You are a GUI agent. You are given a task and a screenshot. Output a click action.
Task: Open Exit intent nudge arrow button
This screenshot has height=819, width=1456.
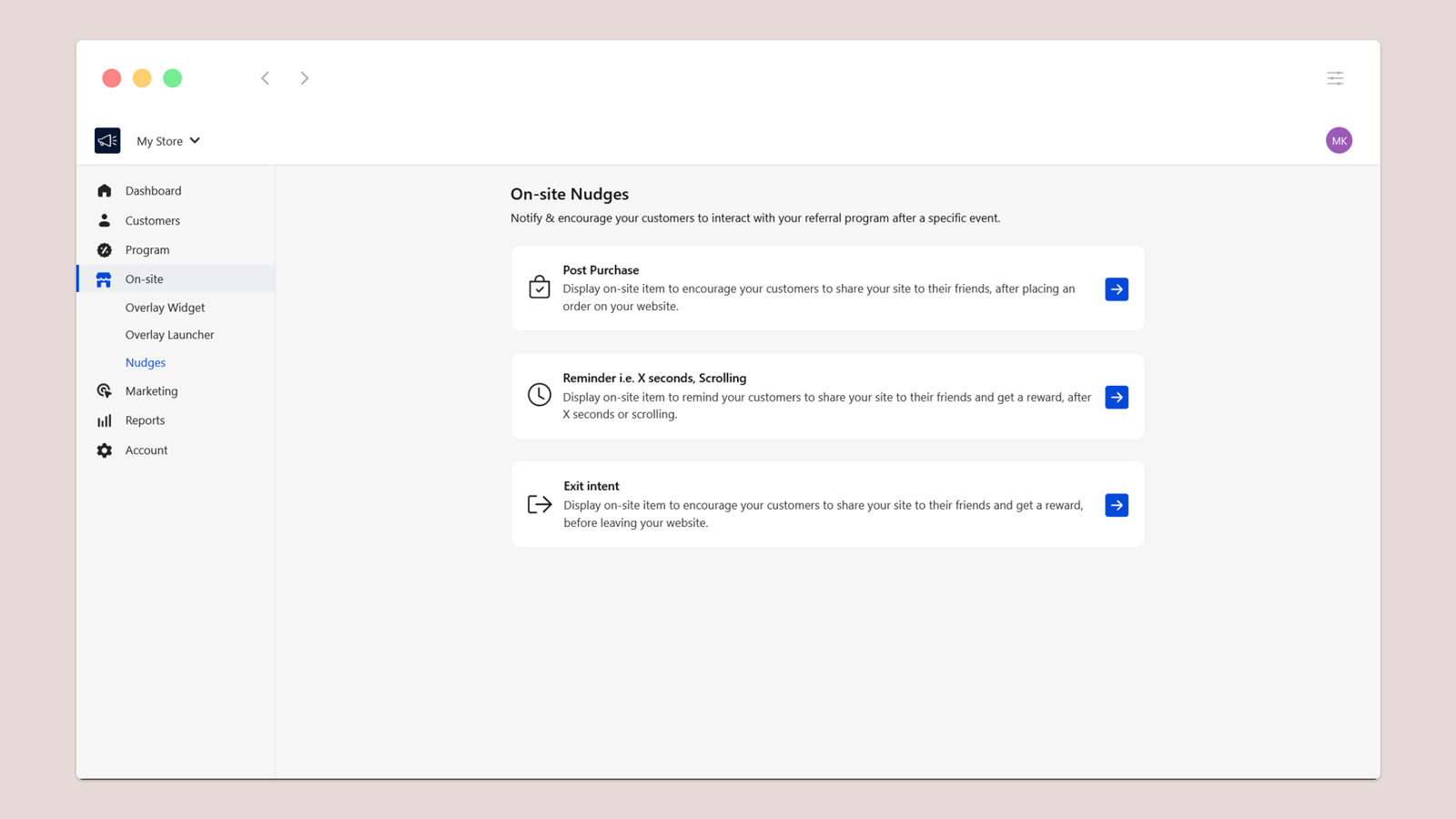(x=1117, y=505)
